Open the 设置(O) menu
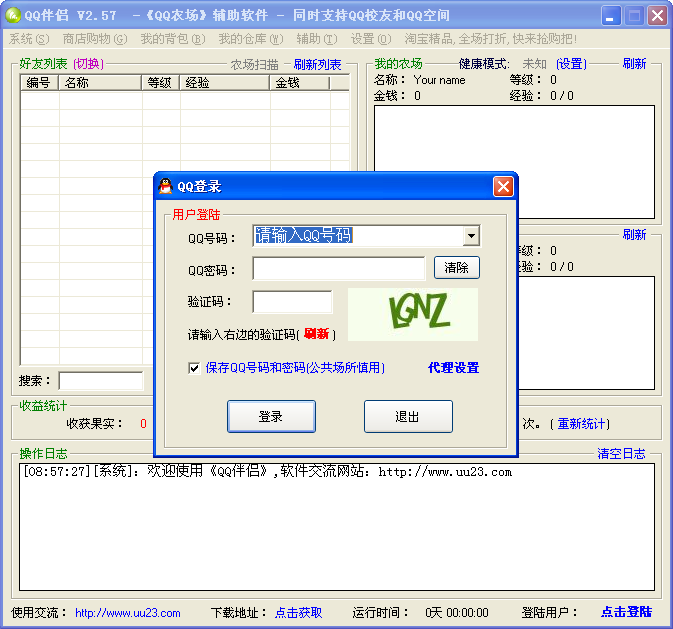 click(371, 39)
